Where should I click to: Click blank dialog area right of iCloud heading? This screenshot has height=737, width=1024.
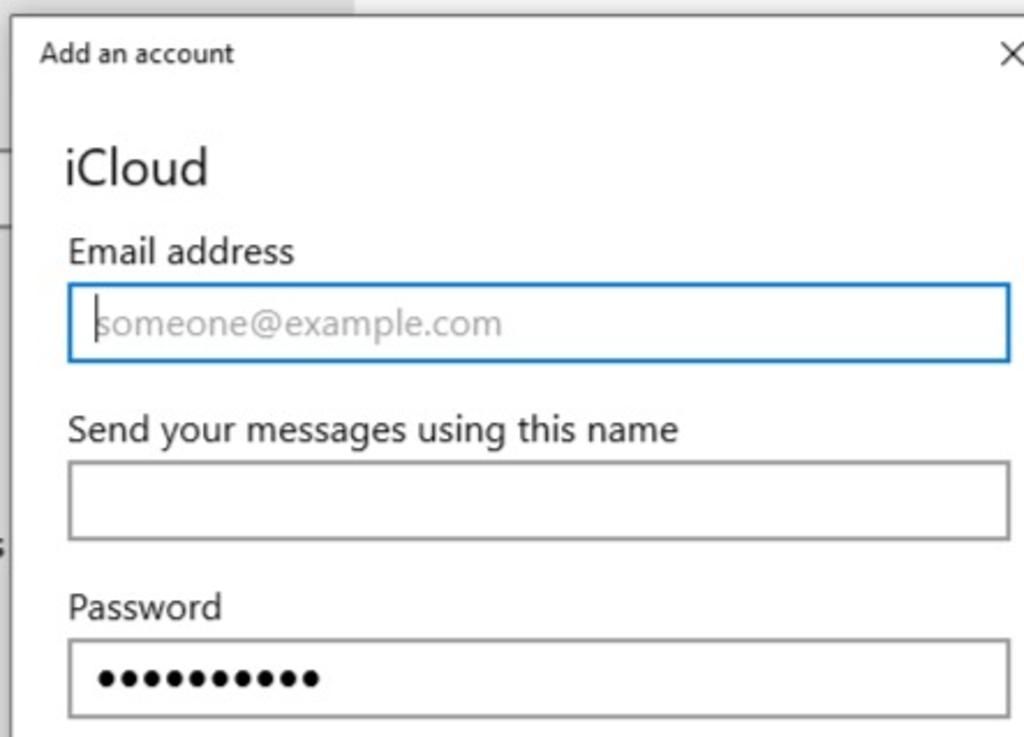[600, 168]
